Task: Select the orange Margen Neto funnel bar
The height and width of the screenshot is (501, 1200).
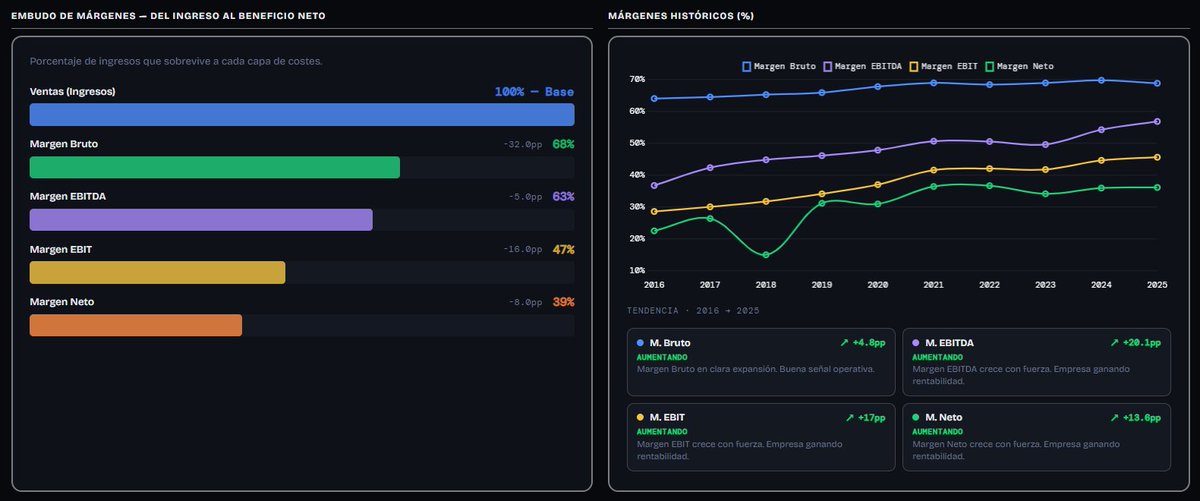Action: (x=136, y=325)
